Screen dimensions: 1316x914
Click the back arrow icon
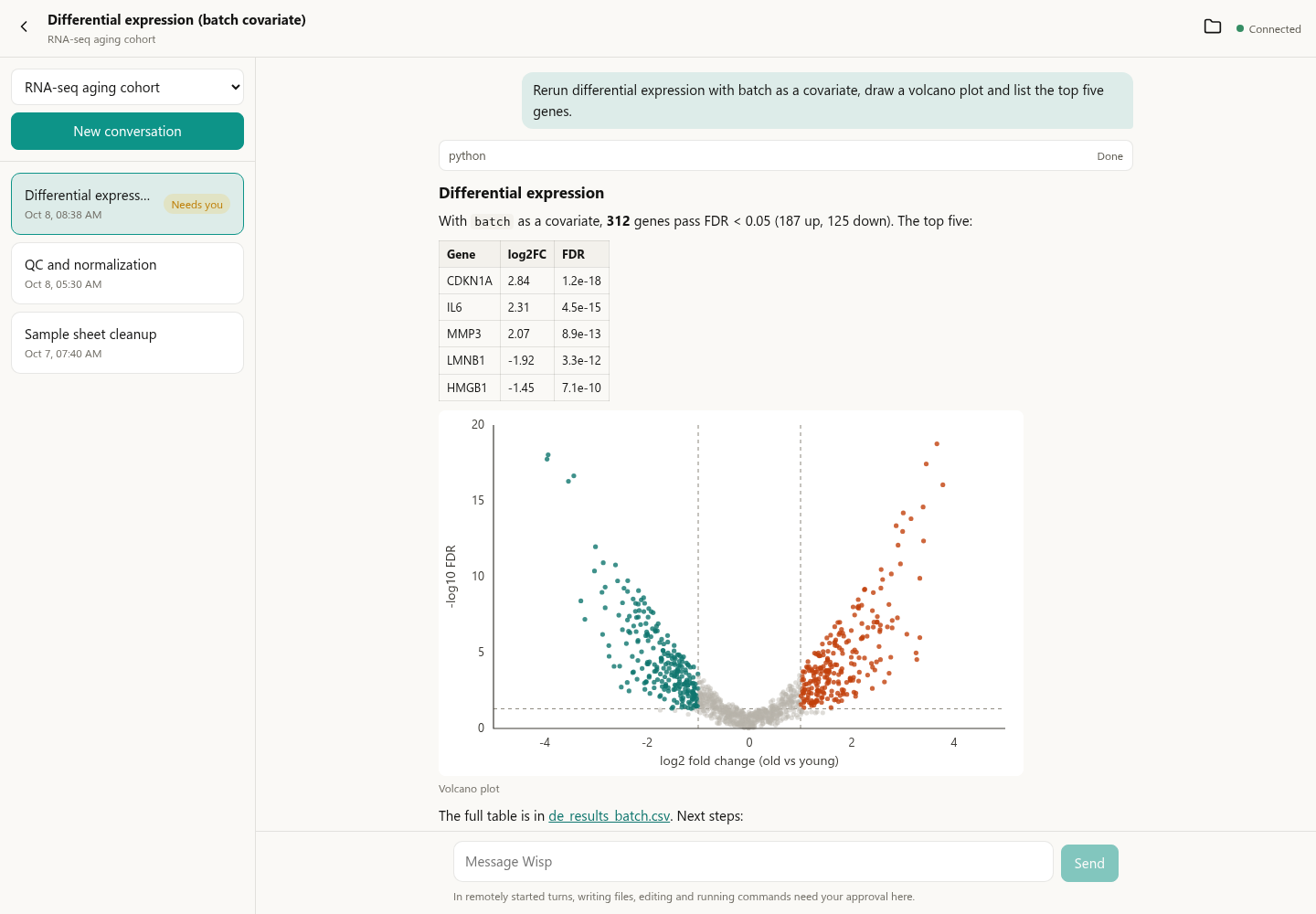tap(24, 27)
